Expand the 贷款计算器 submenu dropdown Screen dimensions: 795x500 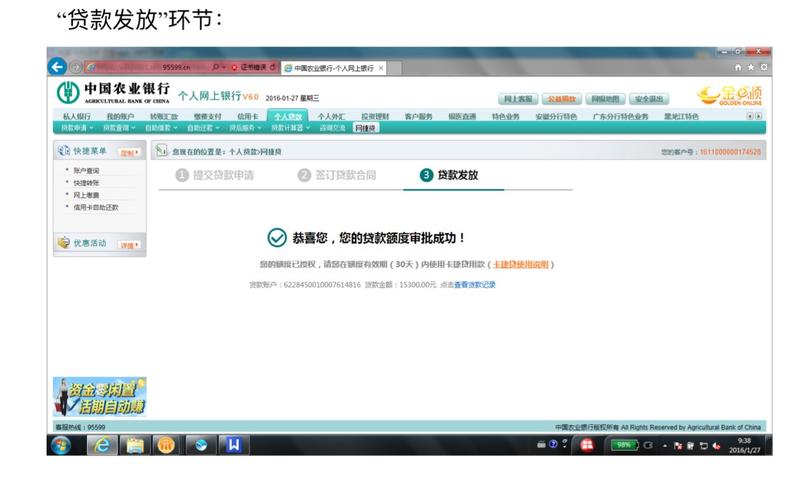291,128
